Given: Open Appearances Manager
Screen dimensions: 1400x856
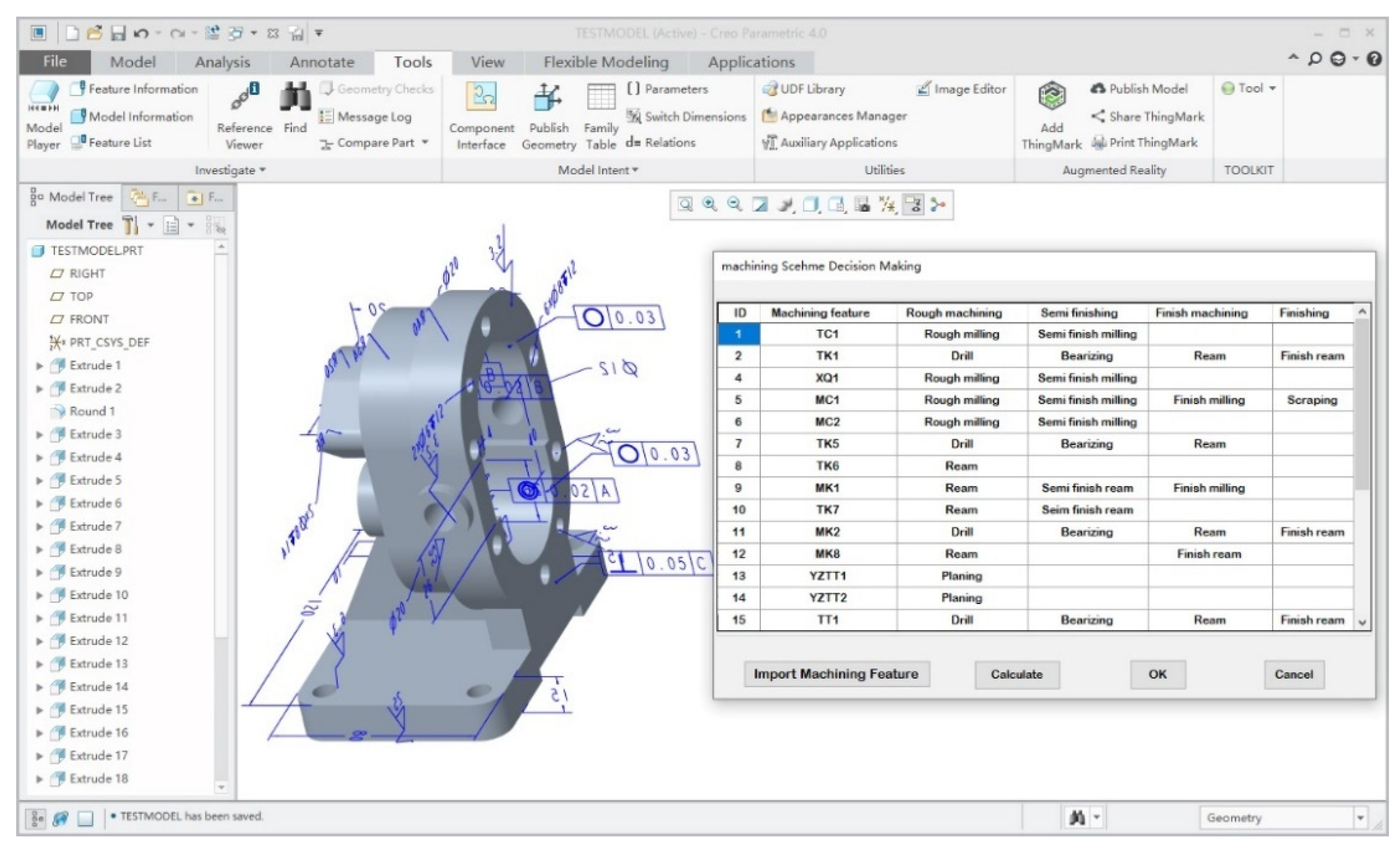Looking at the screenshot, I should tap(834, 116).
